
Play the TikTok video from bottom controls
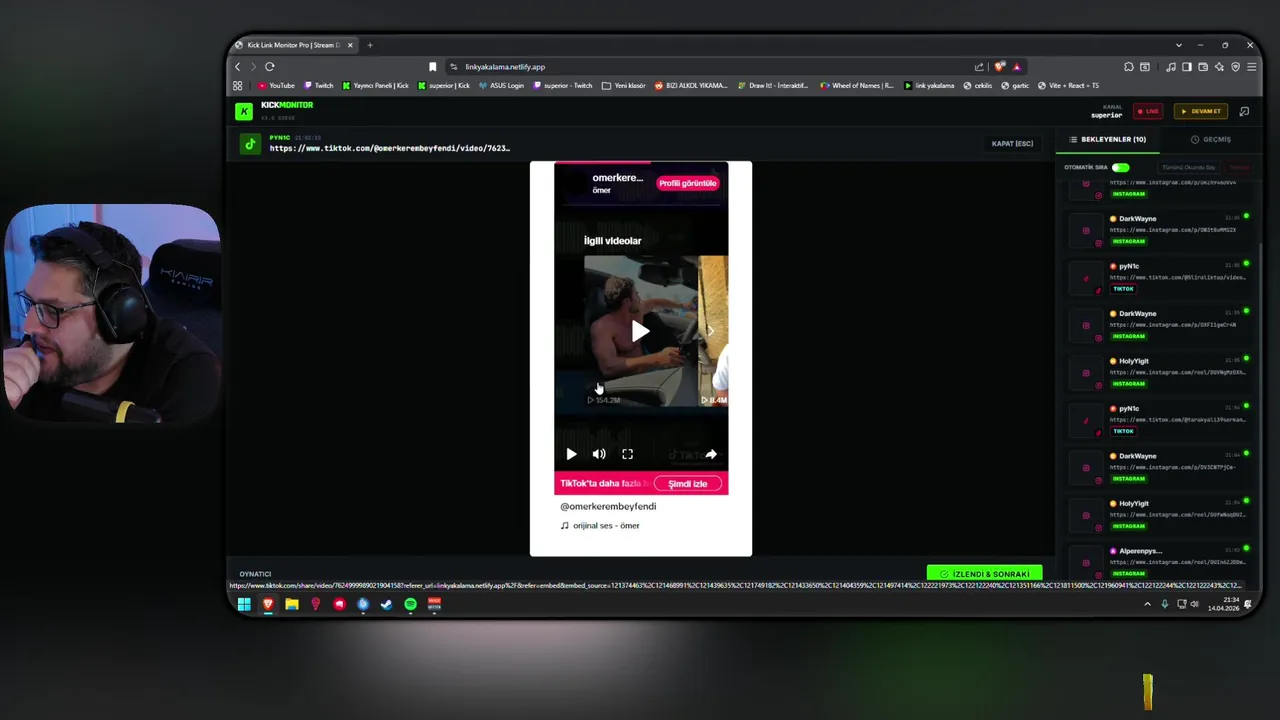click(x=571, y=454)
